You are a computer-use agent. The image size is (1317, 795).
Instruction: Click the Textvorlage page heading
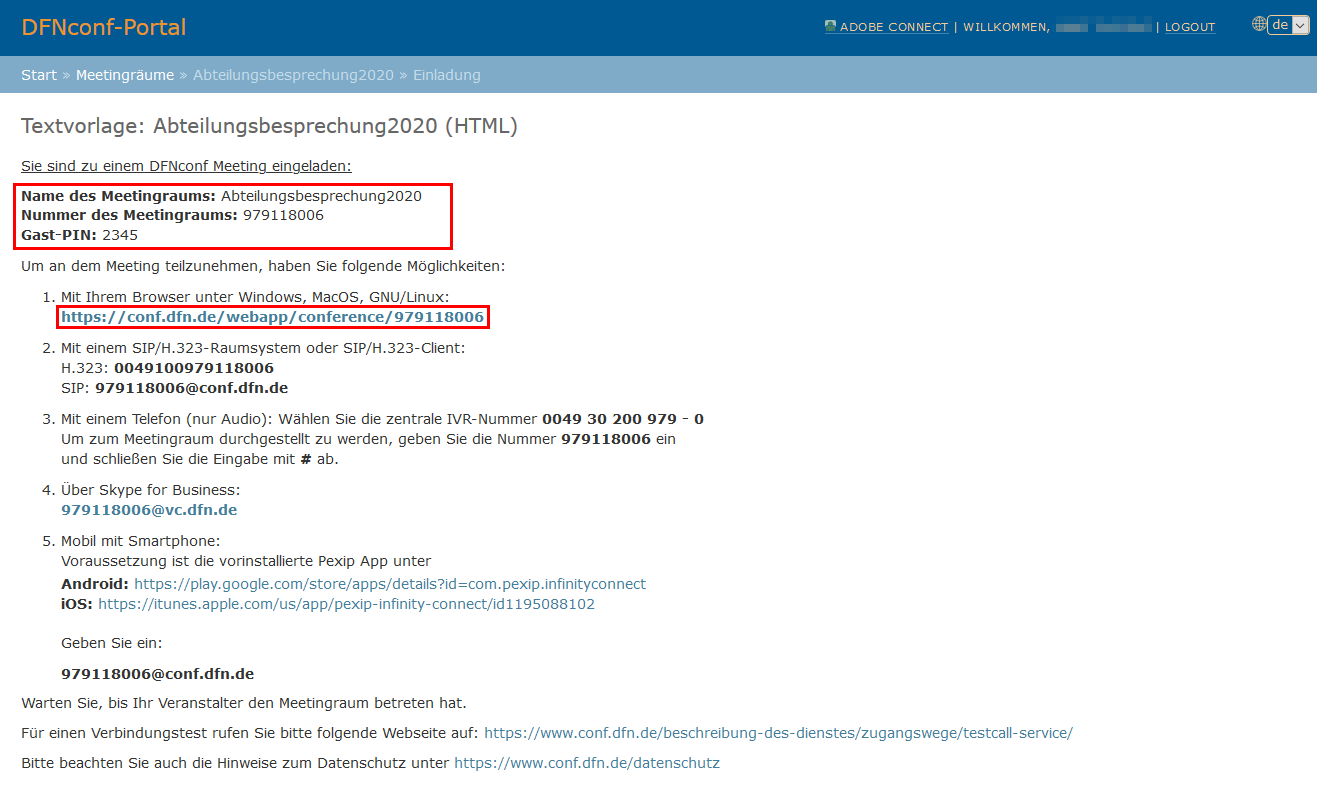269,126
